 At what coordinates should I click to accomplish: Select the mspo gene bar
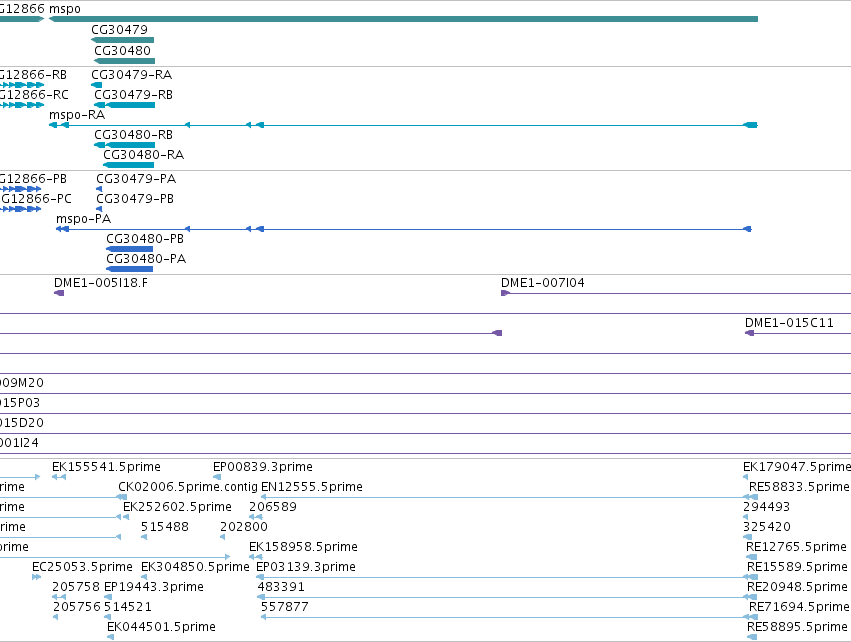point(403,19)
